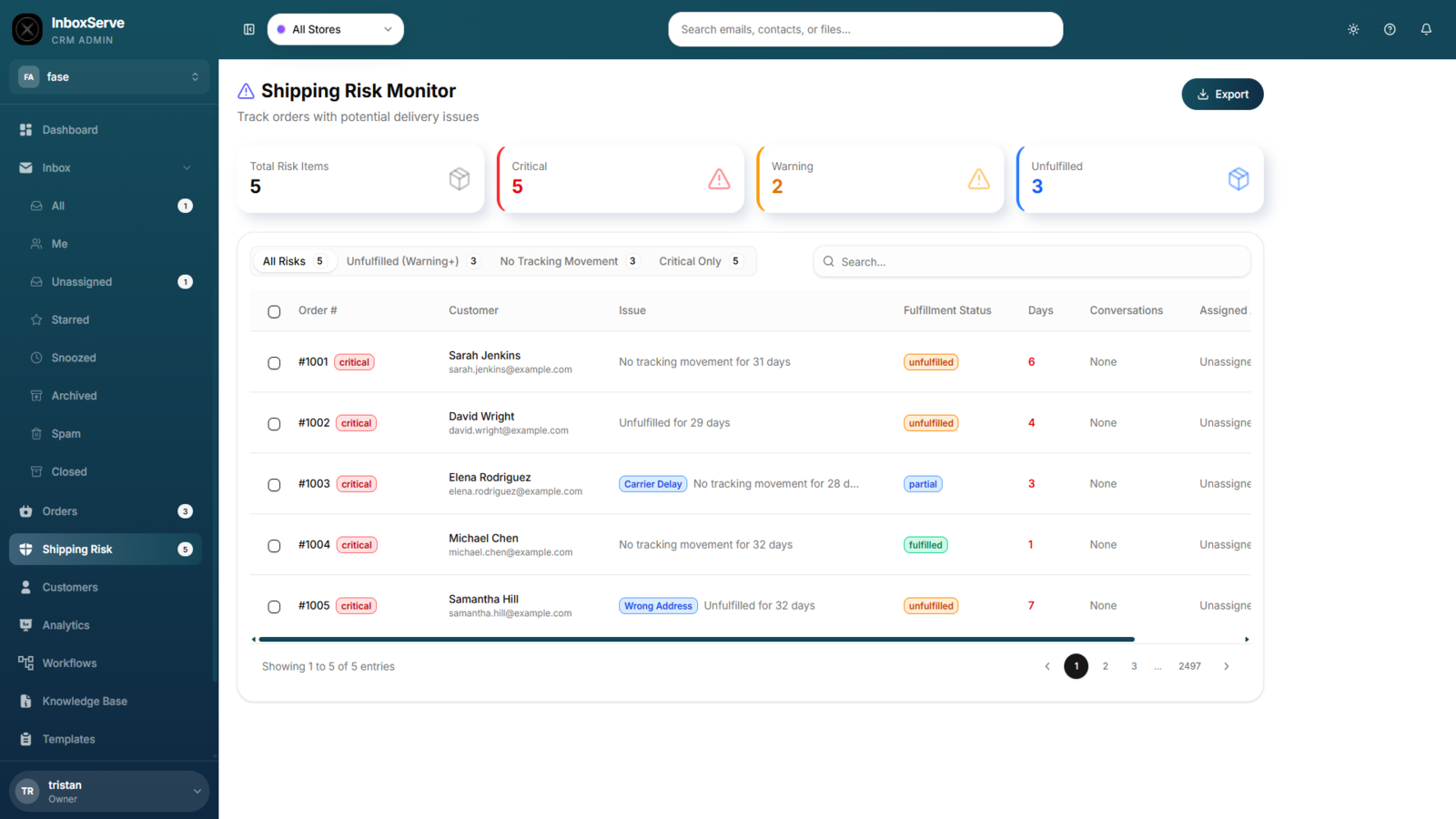Click the Snoozed clock icon
Viewport: 1456px width, 819px height.
(36, 358)
